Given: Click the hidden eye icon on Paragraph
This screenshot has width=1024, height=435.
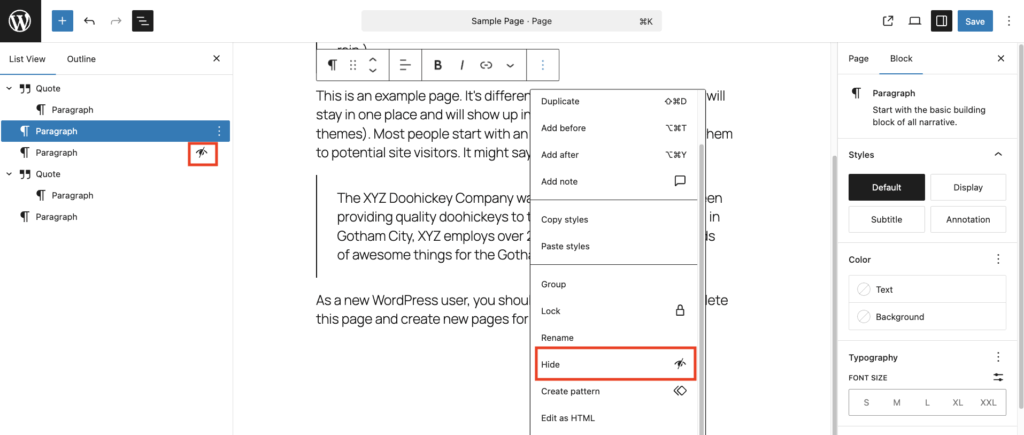Looking at the screenshot, I should point(203,153).
